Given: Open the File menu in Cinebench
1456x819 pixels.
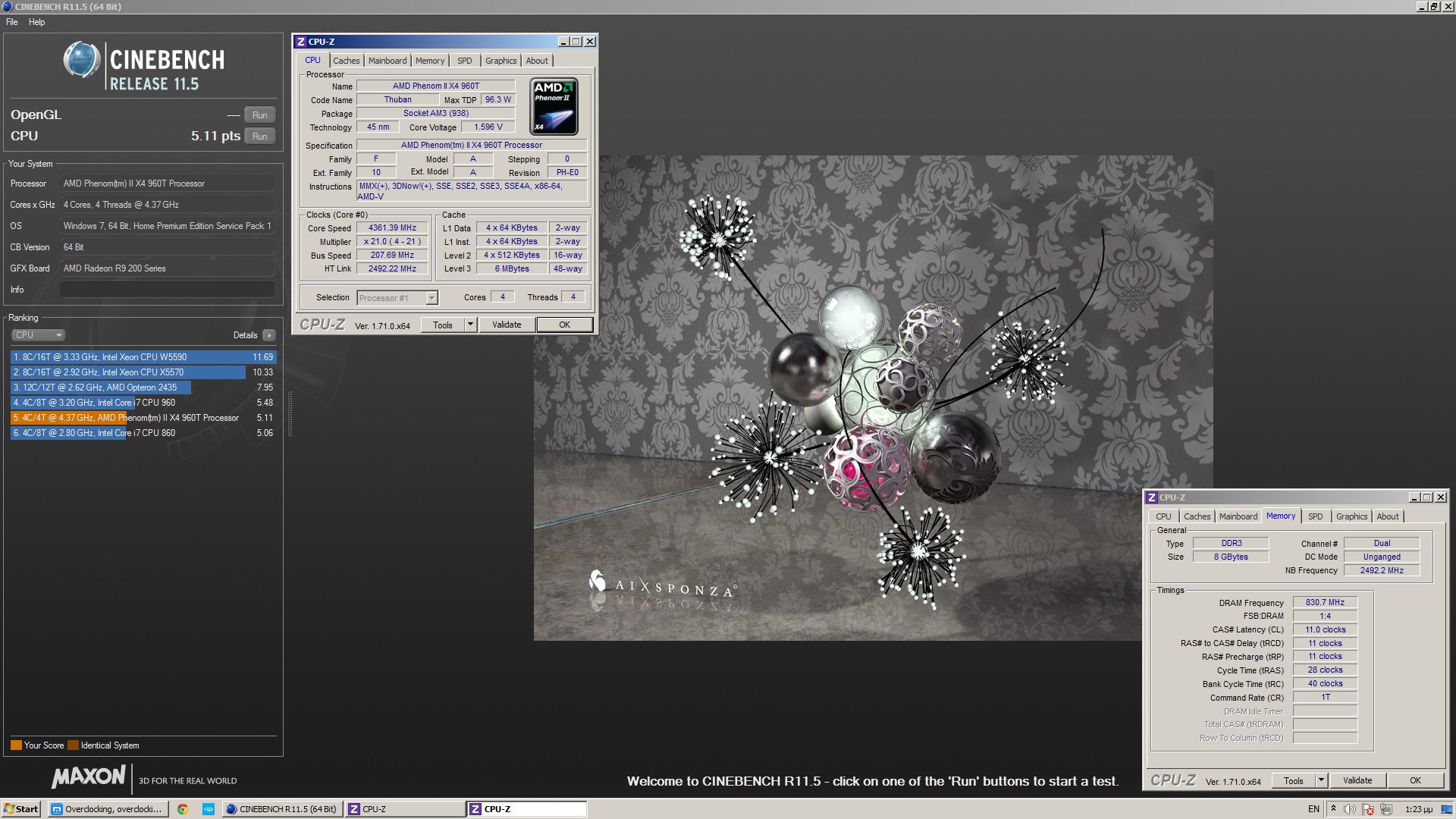Looking at the screenshot, I should pyautogui.click(x=12, y=22).
